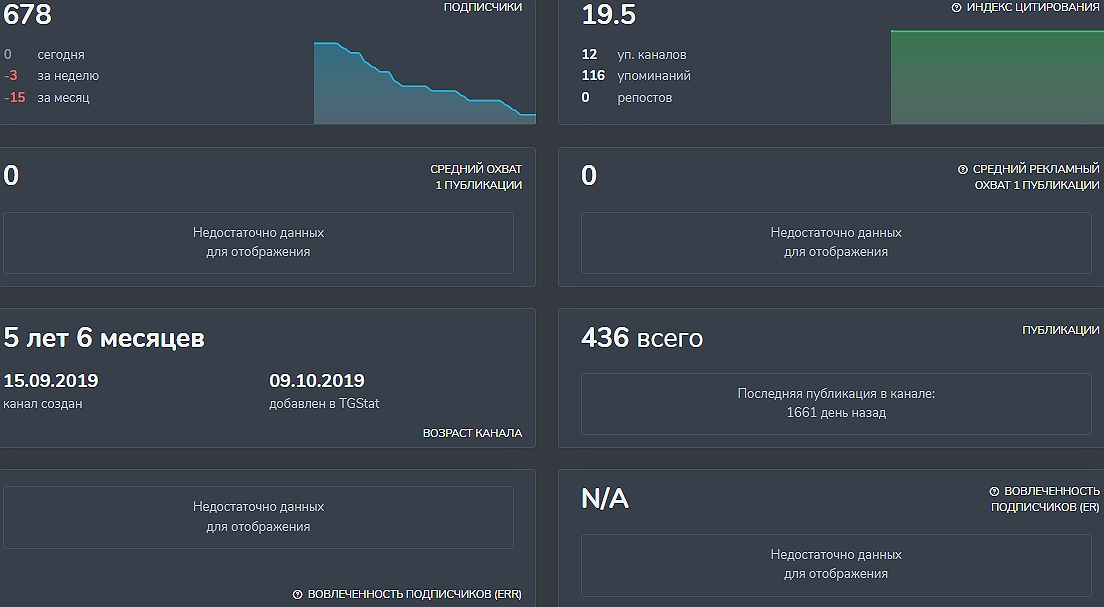The image size is (1104, 607).
Task: Open the СРЕДНИЙ ОХВАТ 1 ПУБЛИКАЦИИ link
Action: click(476, 177)
